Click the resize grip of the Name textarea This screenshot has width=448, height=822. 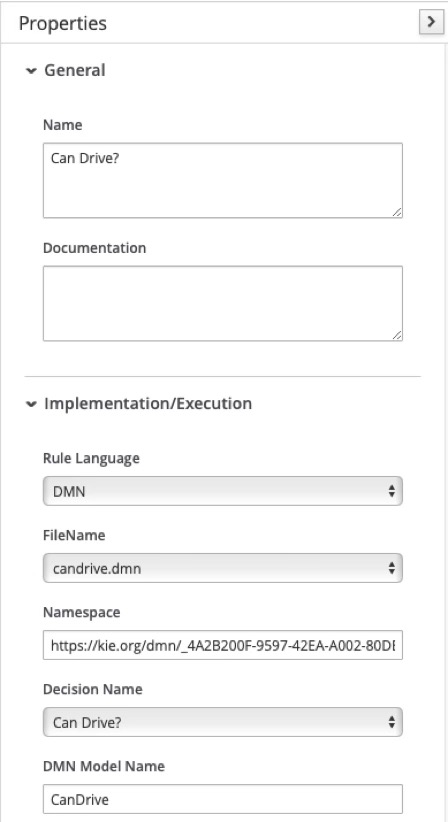coord(397,212)
